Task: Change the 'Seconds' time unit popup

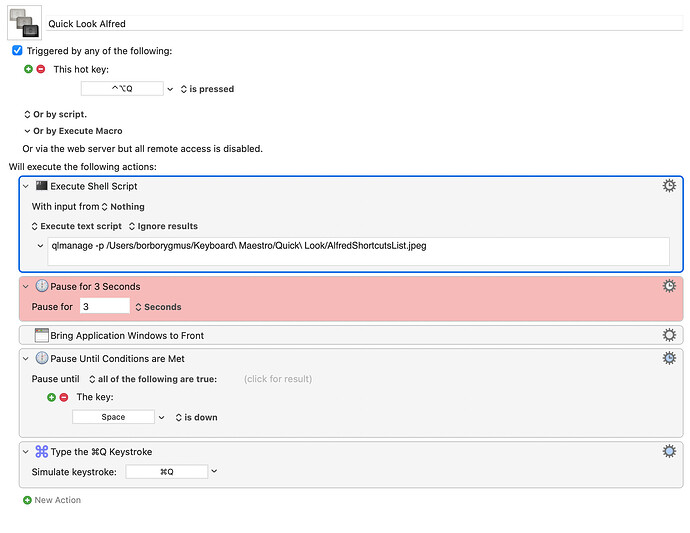Action: pyautogui.click(x=158, y=307)
